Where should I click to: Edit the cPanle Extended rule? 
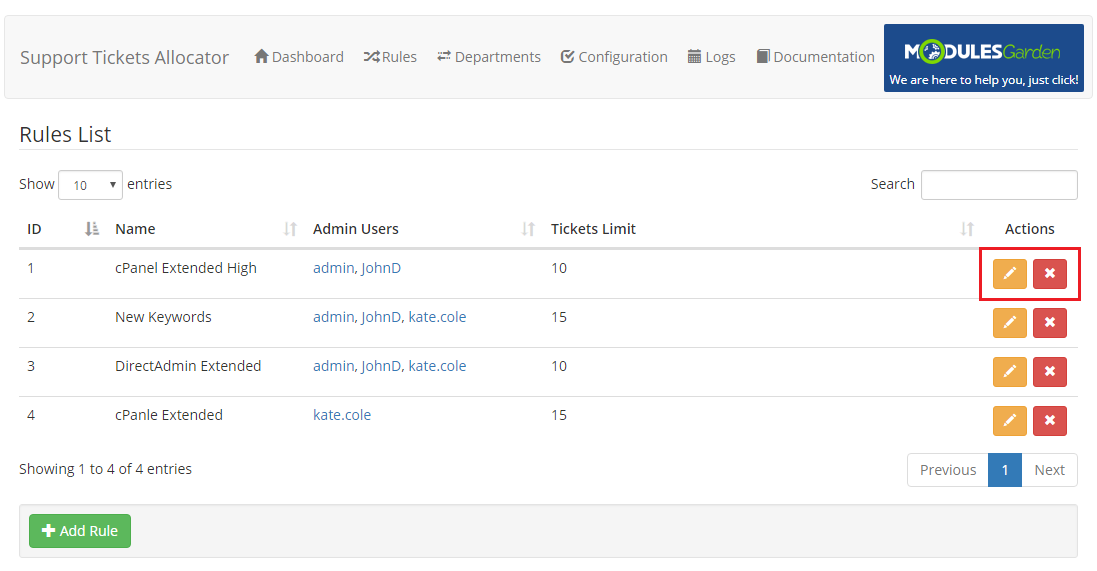click(1009, 420)
